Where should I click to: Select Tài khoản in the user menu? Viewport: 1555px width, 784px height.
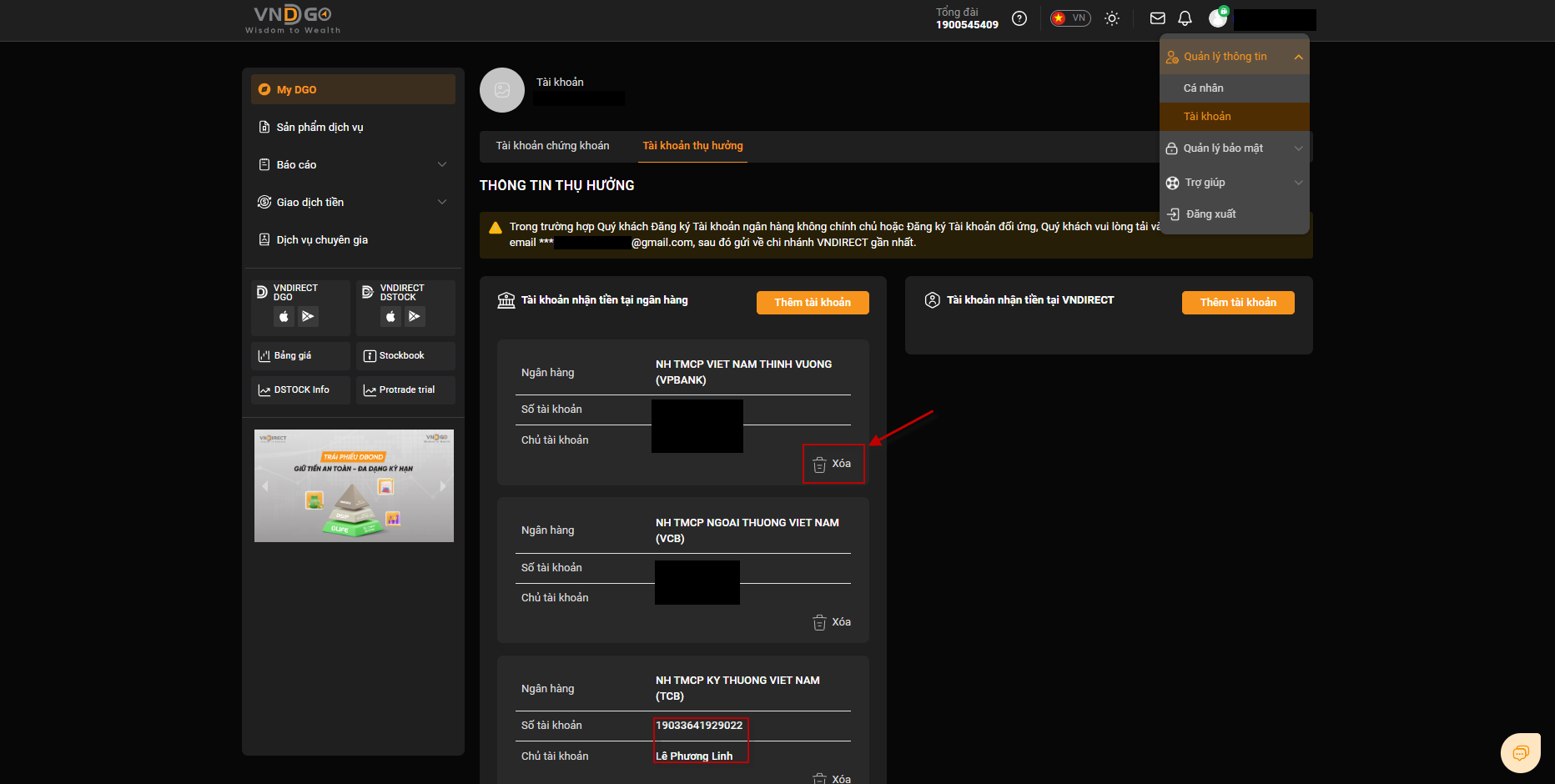coord(1235,117)
